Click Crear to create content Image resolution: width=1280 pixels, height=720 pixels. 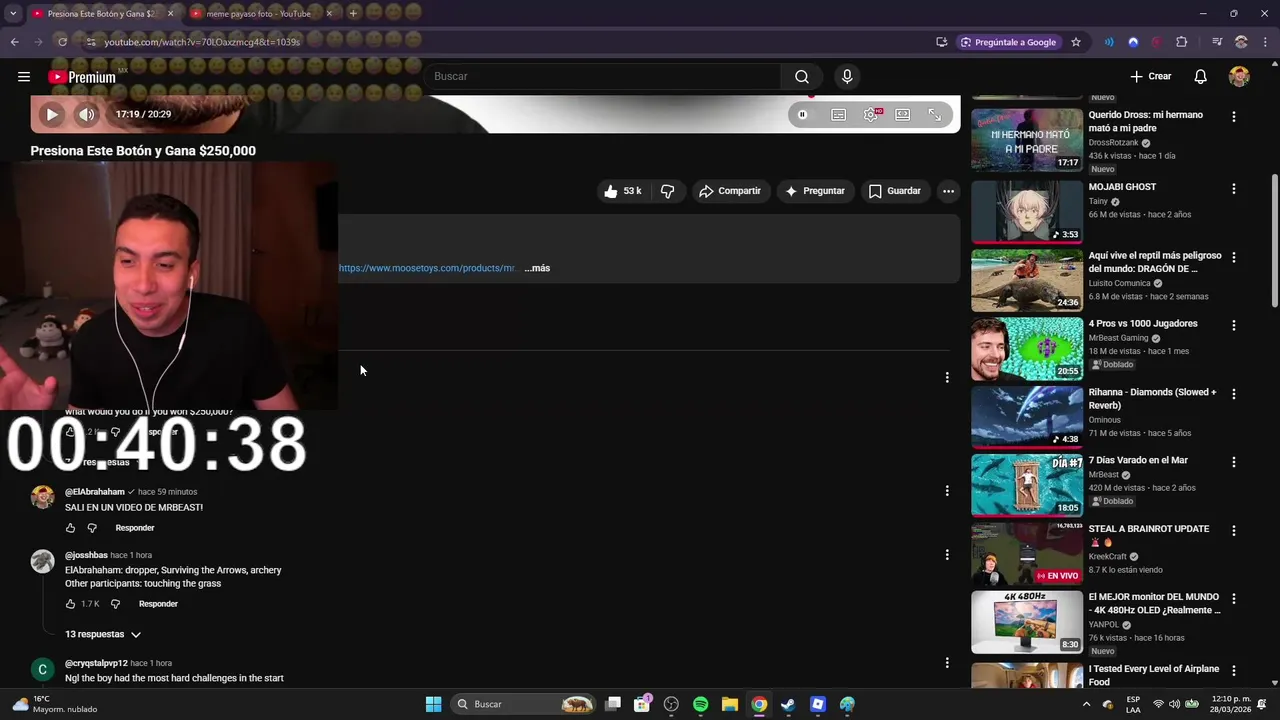pyautogui.click(x=1150, y=76)
